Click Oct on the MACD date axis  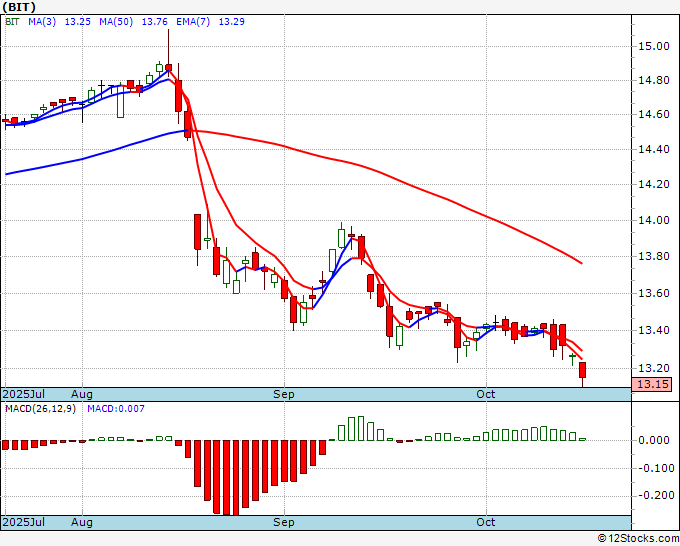point(486,522)
